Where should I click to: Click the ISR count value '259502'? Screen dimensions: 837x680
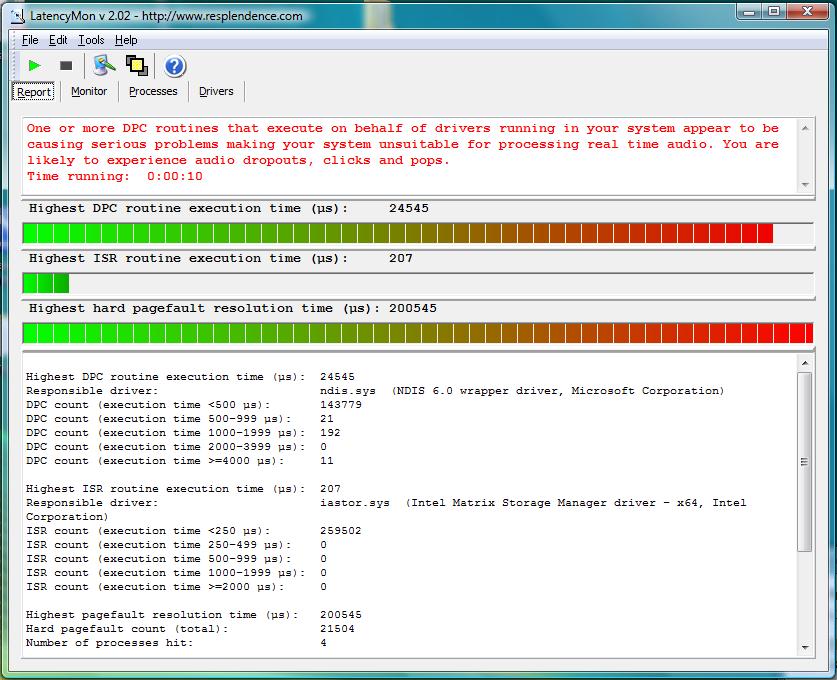pos(341,531)
